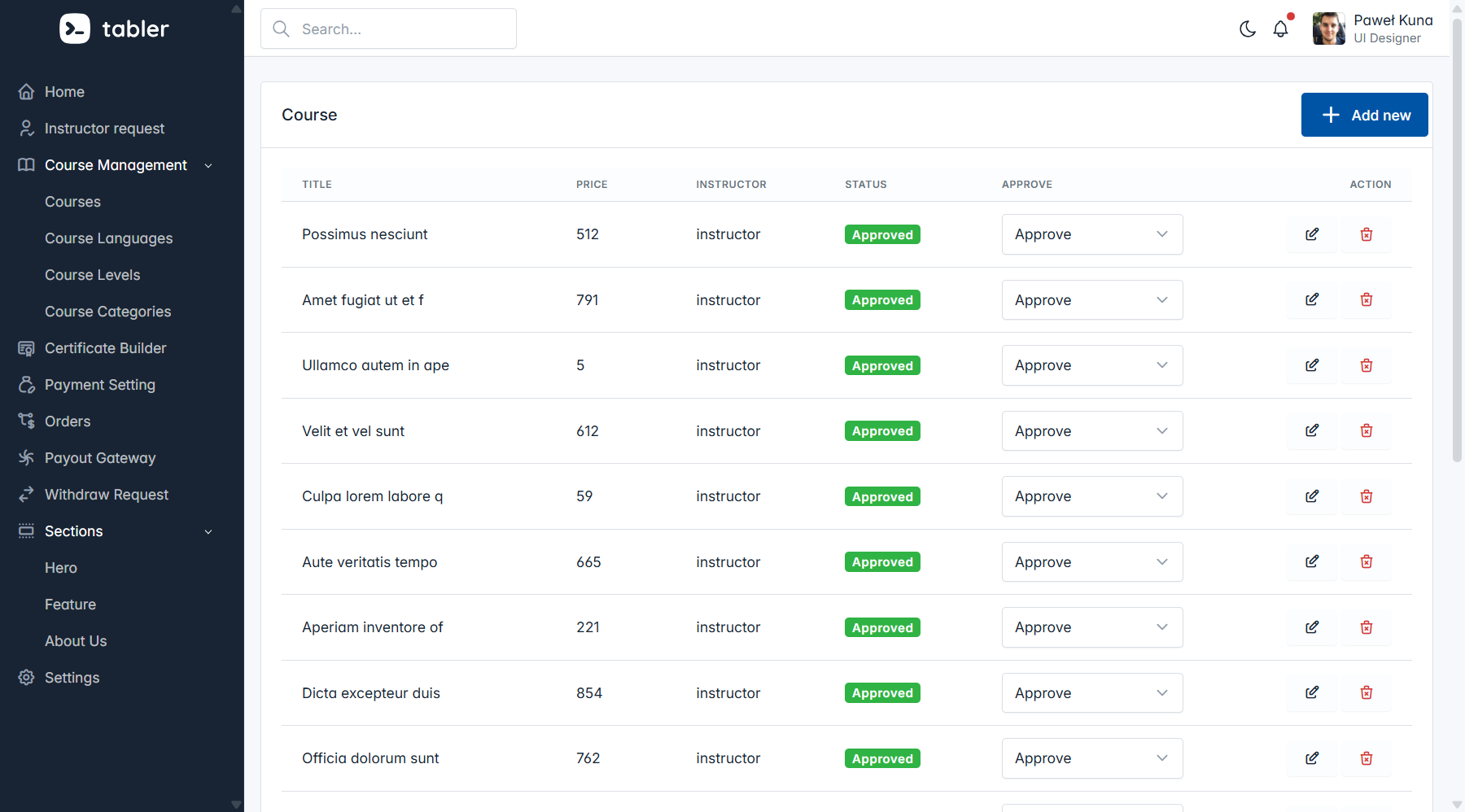1465x812 pixels.
Task: Edit the Aperiam inventore of course
Action: (1312, 627)
